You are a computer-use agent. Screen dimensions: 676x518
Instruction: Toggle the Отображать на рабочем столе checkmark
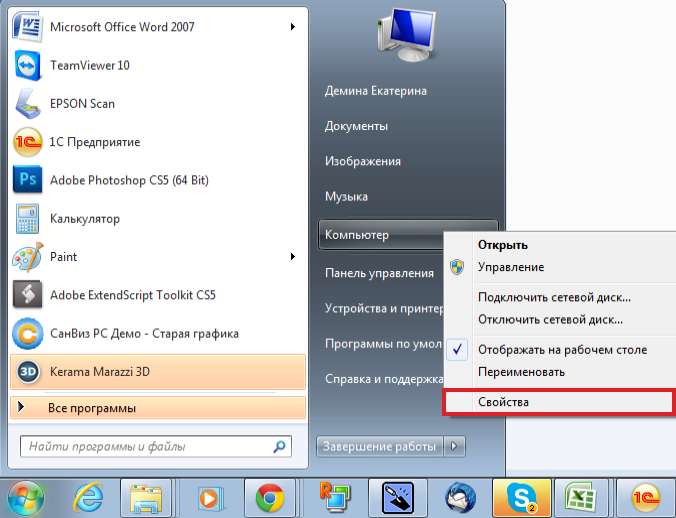[457, 349]
